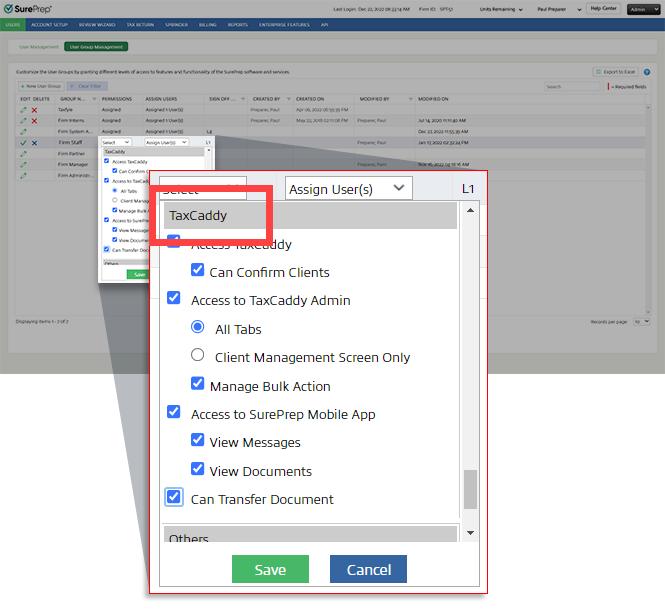Disable the Can Transfer Document checkbox
Viewport: 665px width, 609px height.
pos(174,498)
